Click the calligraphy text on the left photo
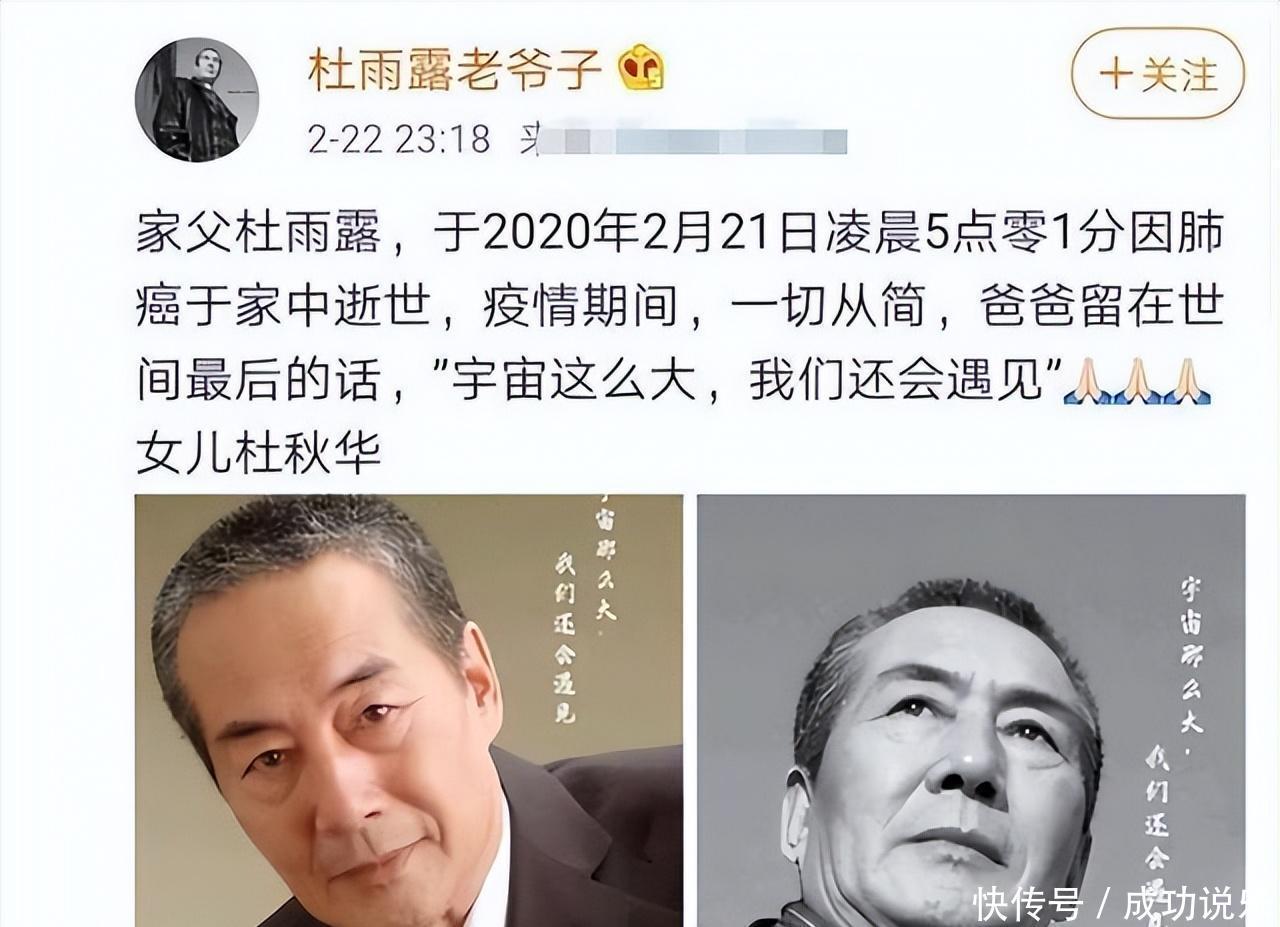1280x927 pixels. [586, 612]
